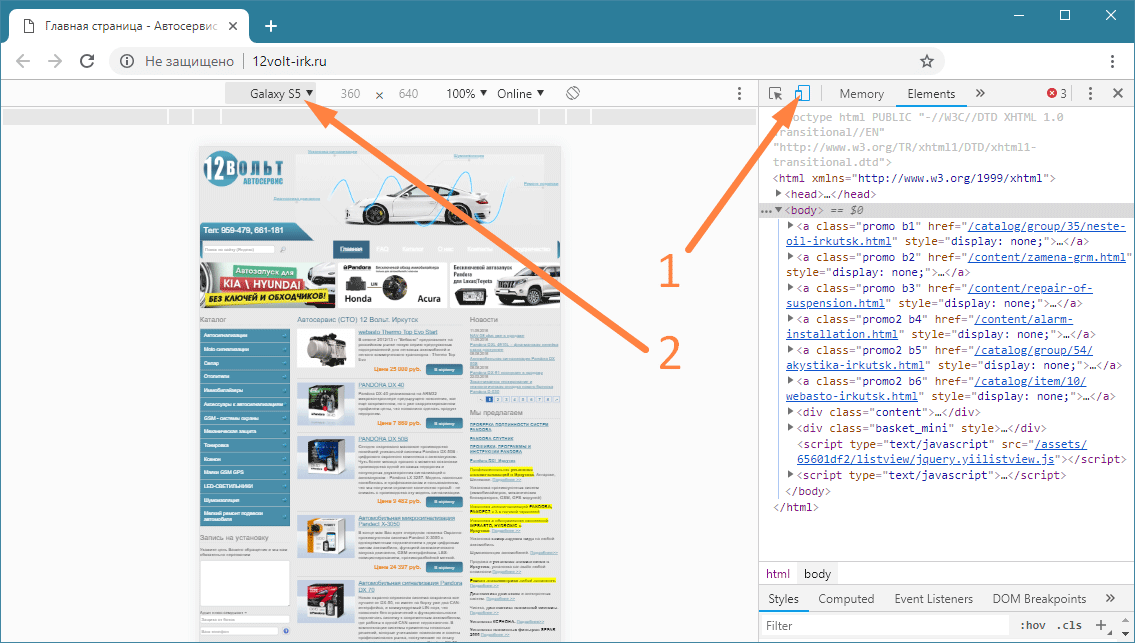Toggle the device toolbar icon in DevTools
Viewport: 1135px width, 643px height.
pyautogui.click(x=801, y=93)
